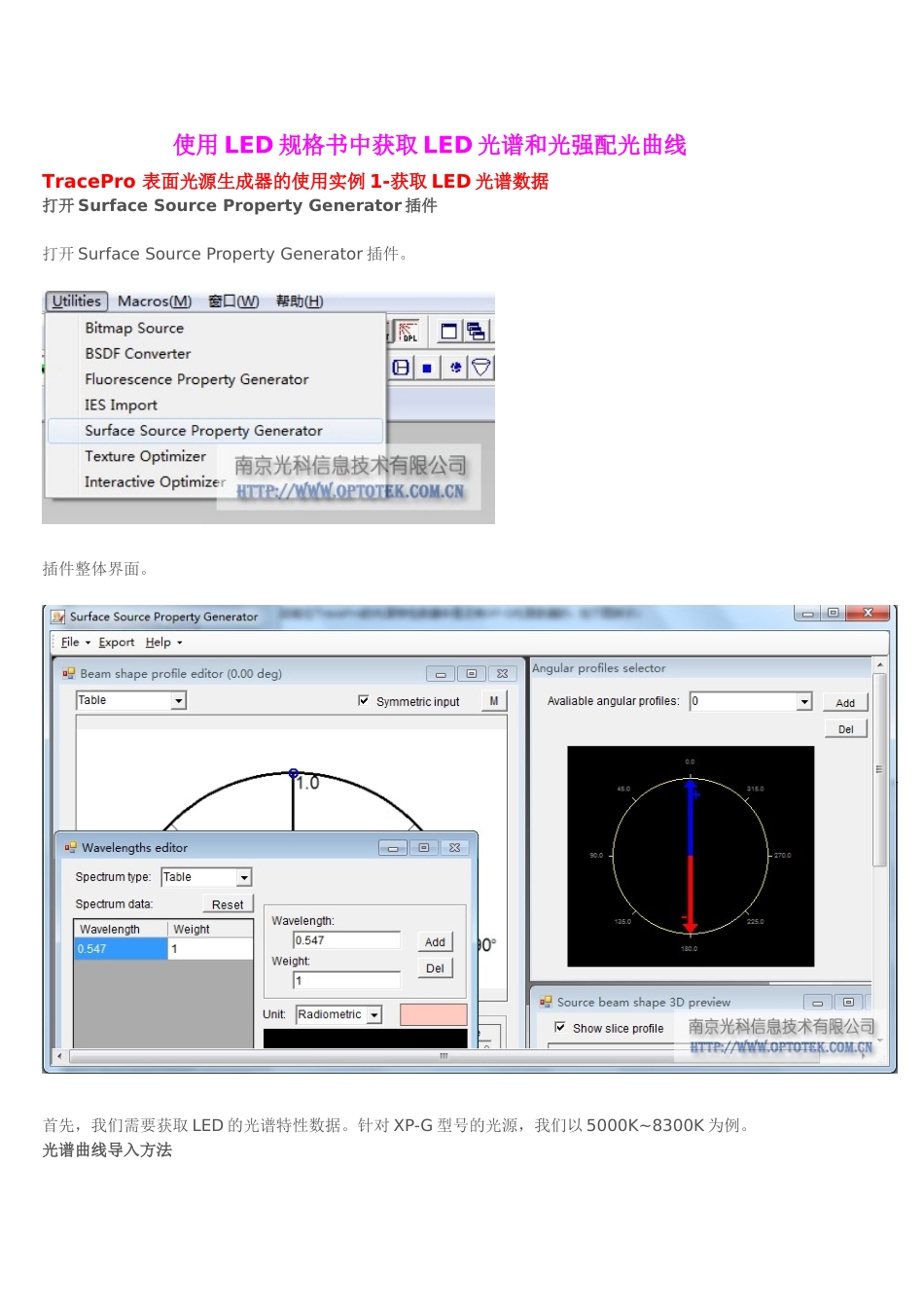The width and height of the screenshot is (924, 1307).
Task: Click the single window layout toolbar icon
Action: (448, 332)
